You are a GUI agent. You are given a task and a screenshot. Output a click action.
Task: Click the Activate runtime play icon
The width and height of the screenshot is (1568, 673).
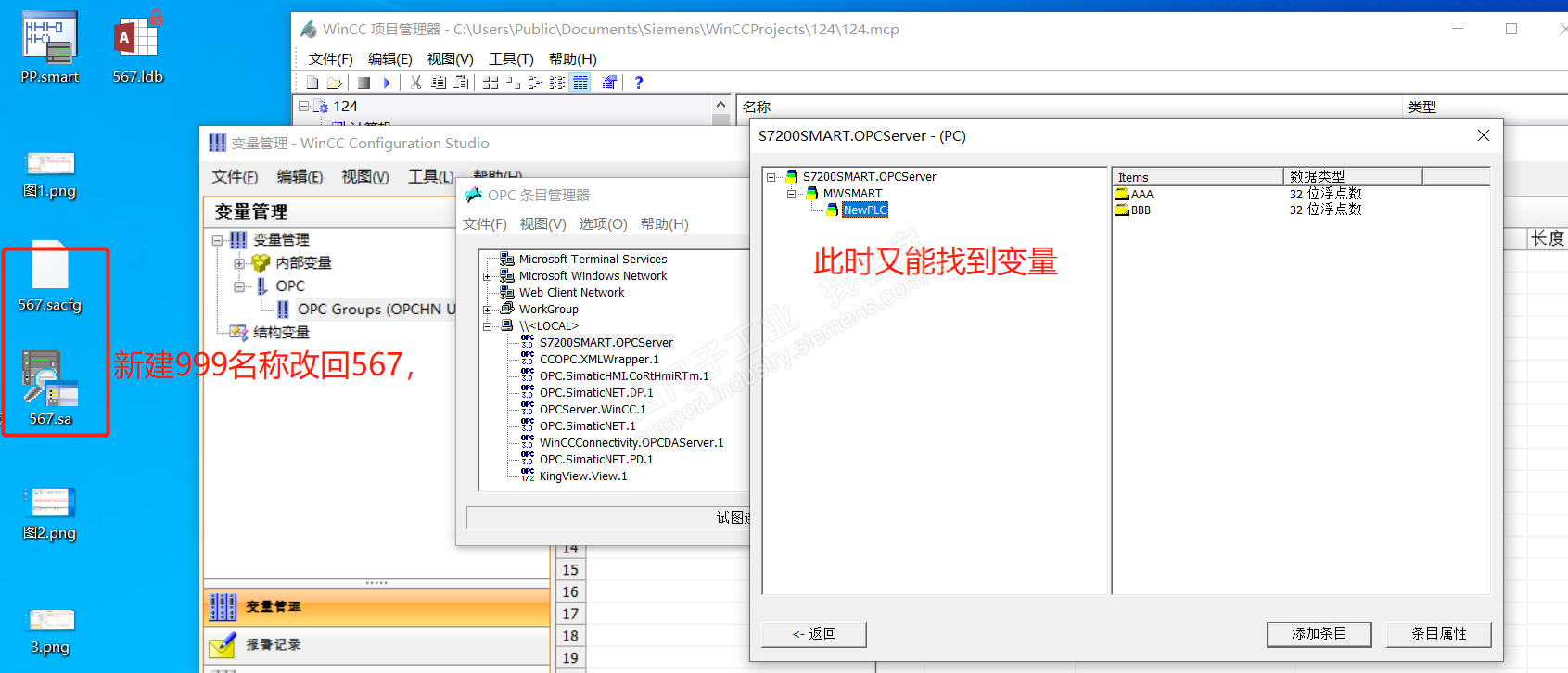387,83
